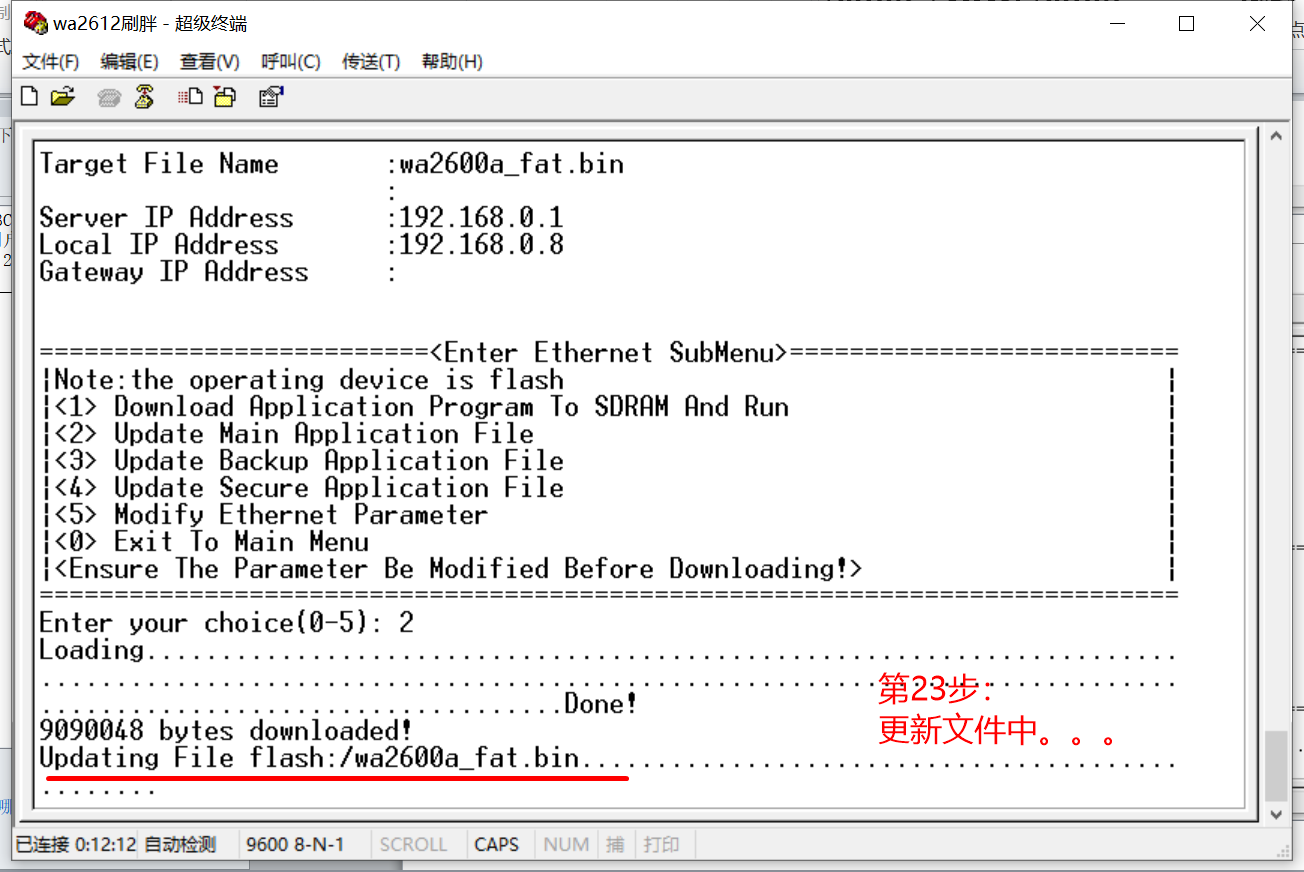This screenshot has height=872, width=1304.
Task: Click the 9090048 bytes downloaded! line
Action: click(226, 731)
